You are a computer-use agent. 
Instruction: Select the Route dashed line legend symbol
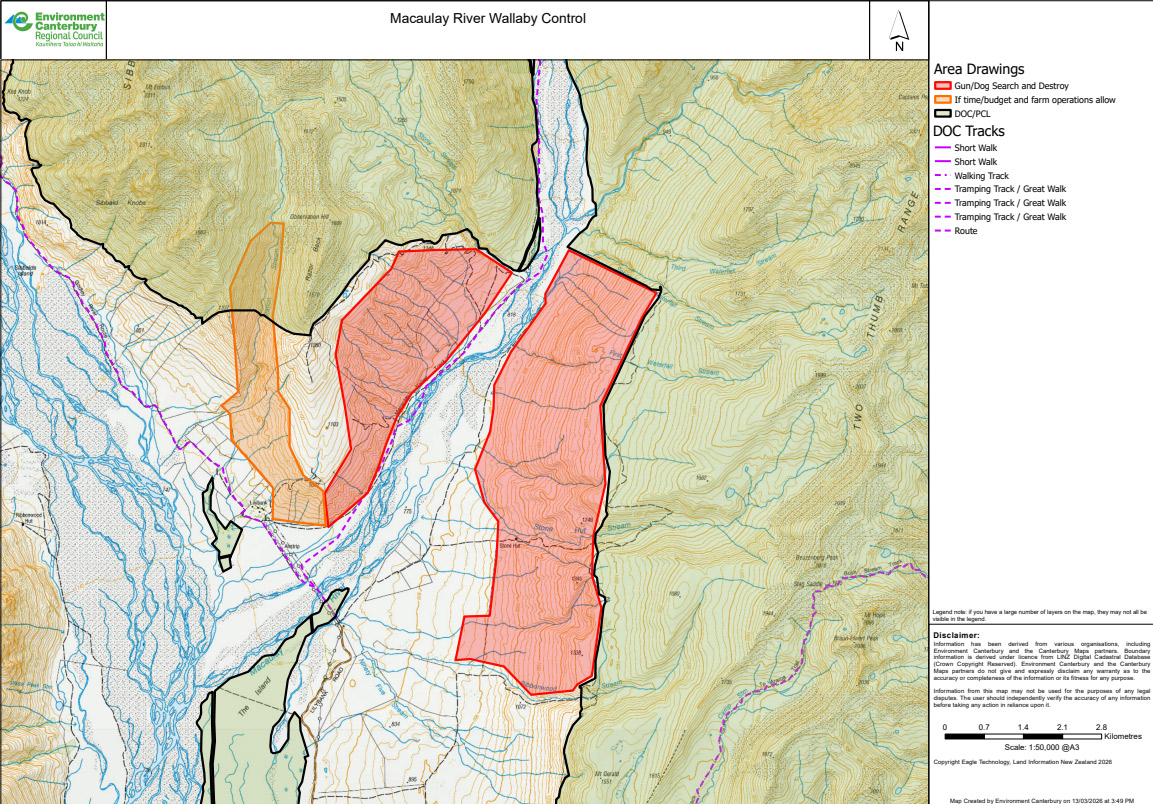click(941, 231)
